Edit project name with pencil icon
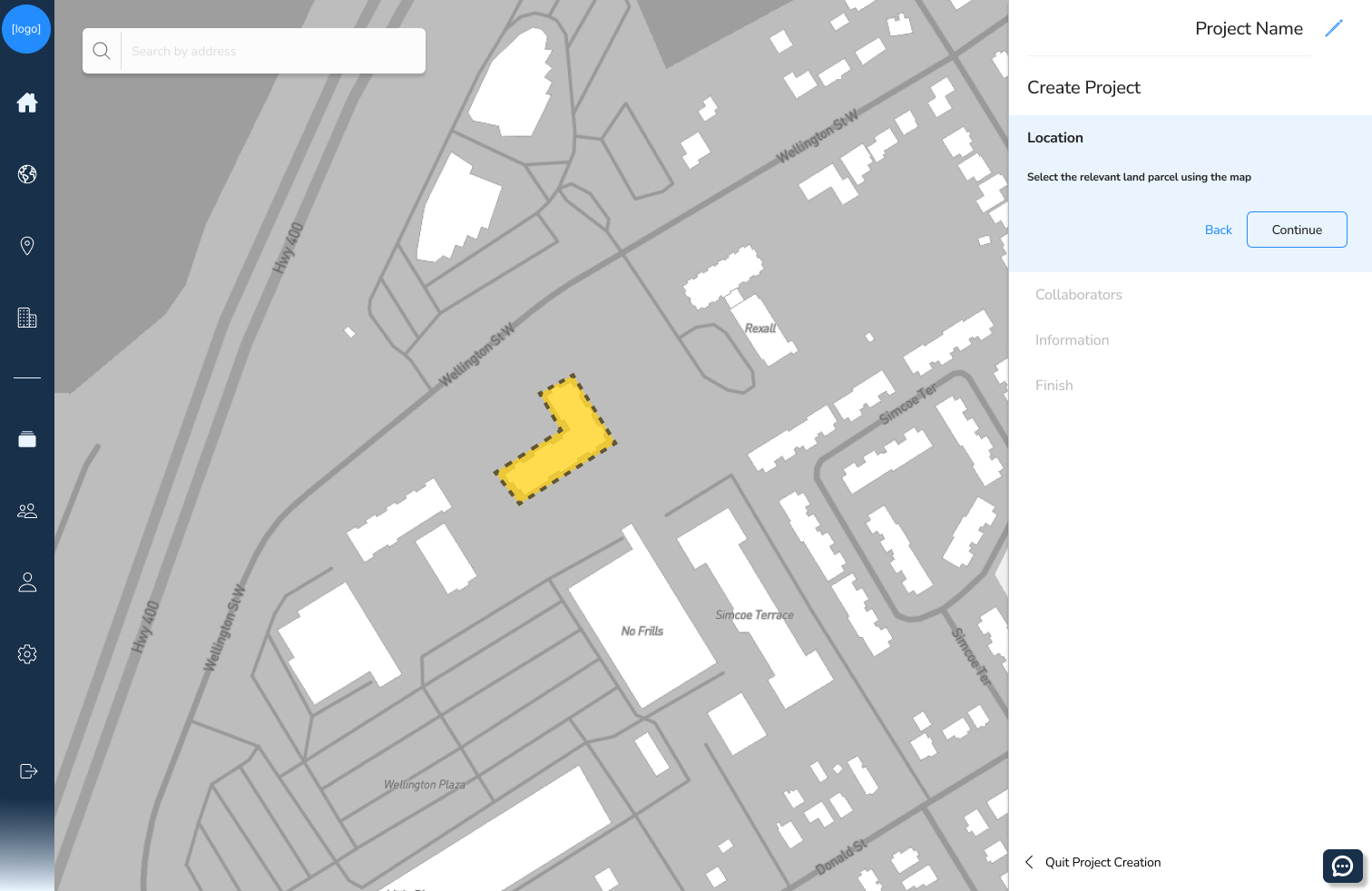The image size is (1372, 891). click(x=1333, y=29)
